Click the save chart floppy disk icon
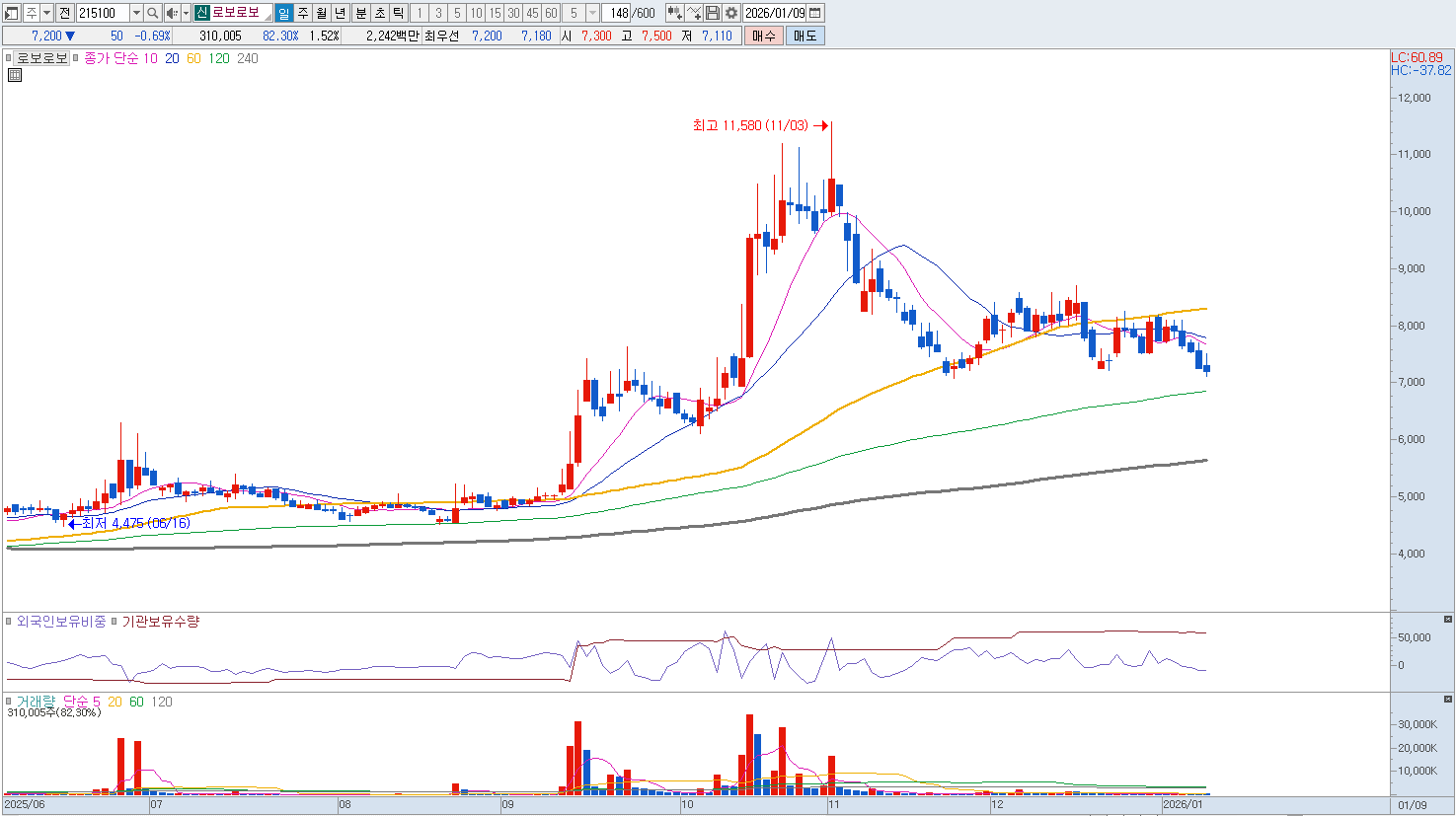 tap(713, 13)
